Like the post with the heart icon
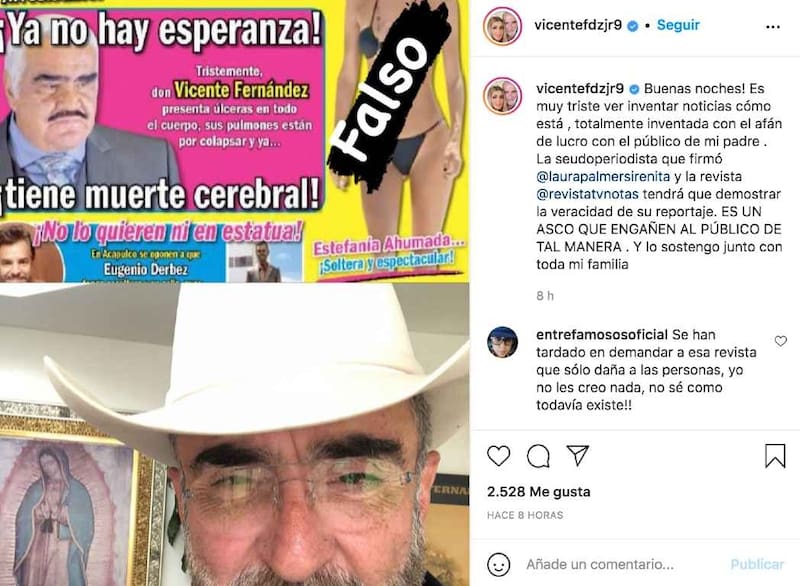 coord(498,455)
